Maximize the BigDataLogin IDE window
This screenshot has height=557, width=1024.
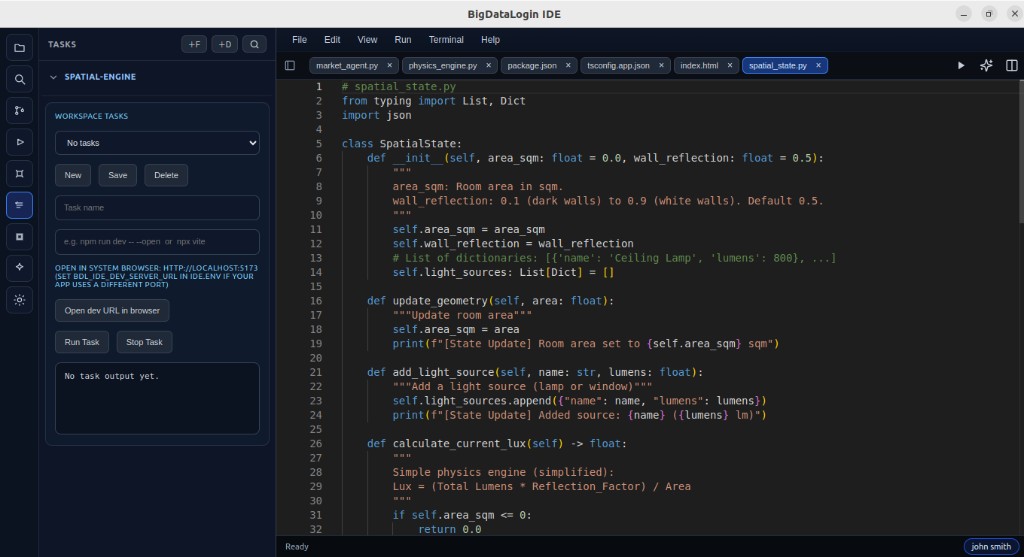coord(989,14)
